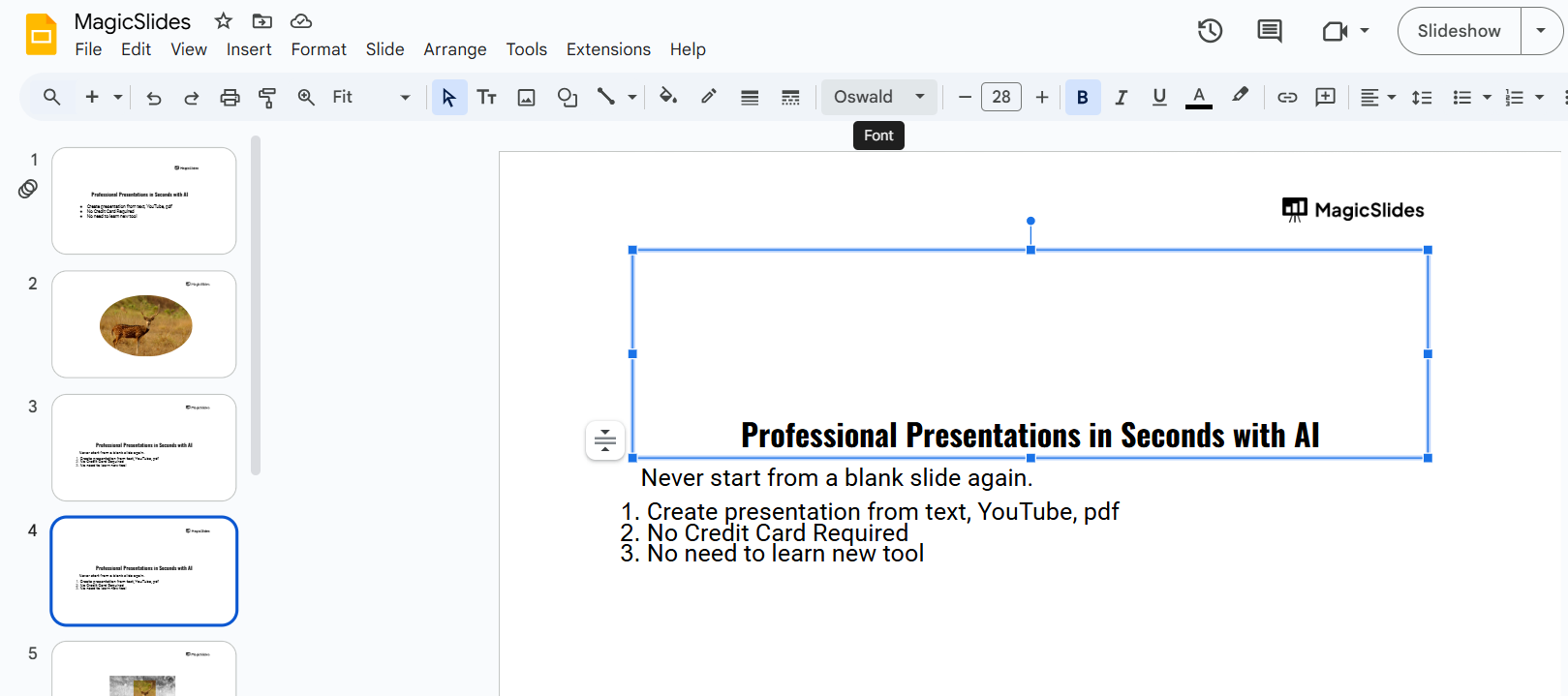Image resolution: width=1568 pixels, height=696 pixels.
Task: Click the print icon in toolbar
Action: (230, 97)
